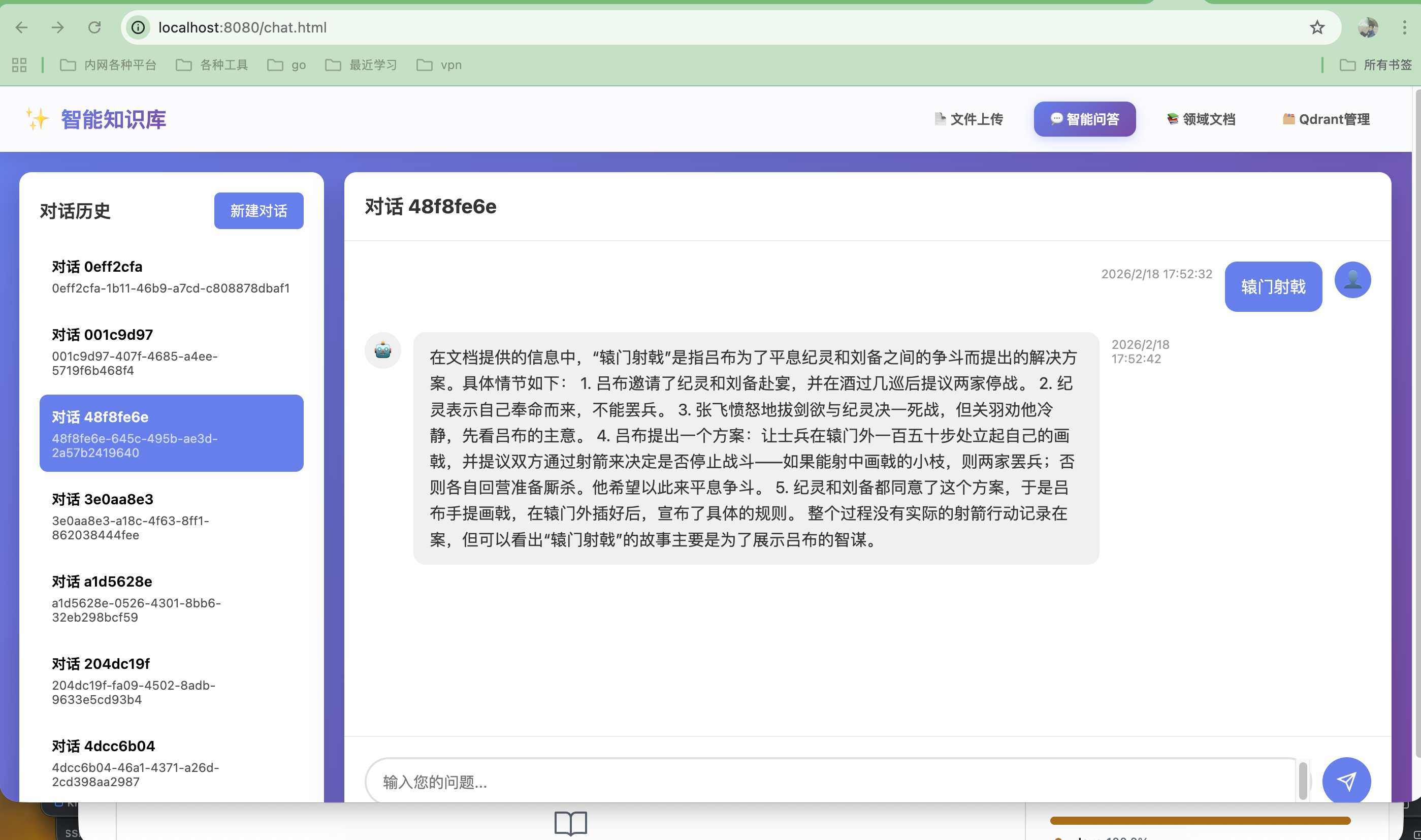This screenshot has height=840, width=1421.
Task: Open the Qdrant管理 tab
Action: click(x=1326, y=119)
